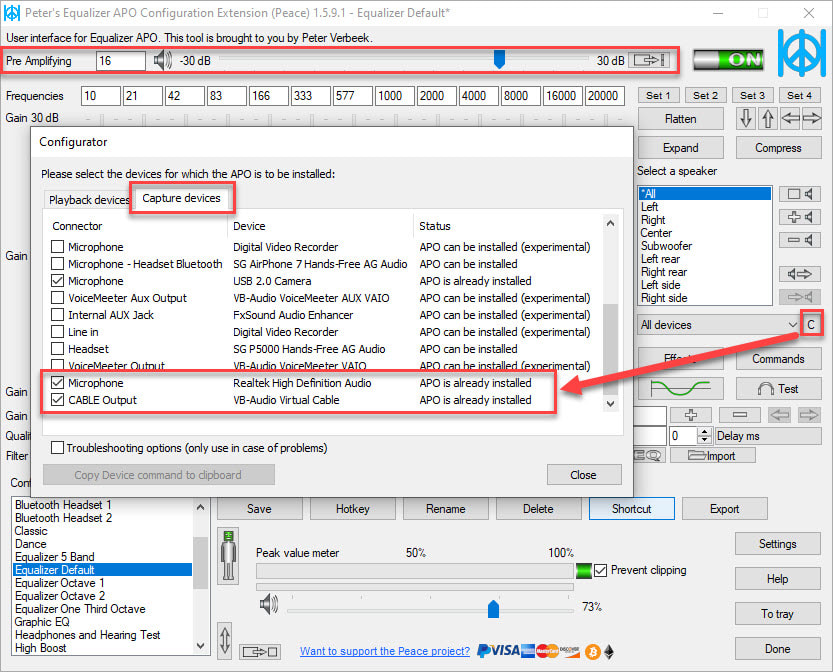Click the speaker icon beside Pre Amplifying
The image size is (833, 672).
[x=163, y=61]
